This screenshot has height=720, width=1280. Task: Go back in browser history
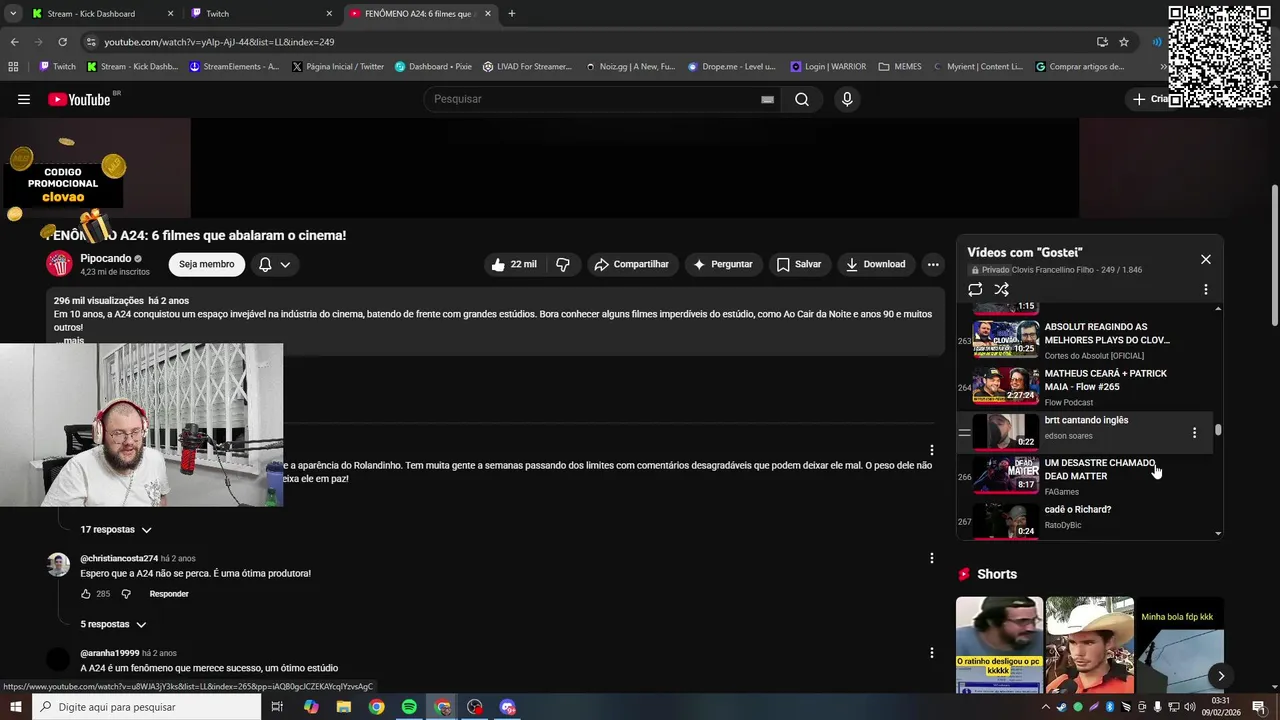[x=14, y=42]
